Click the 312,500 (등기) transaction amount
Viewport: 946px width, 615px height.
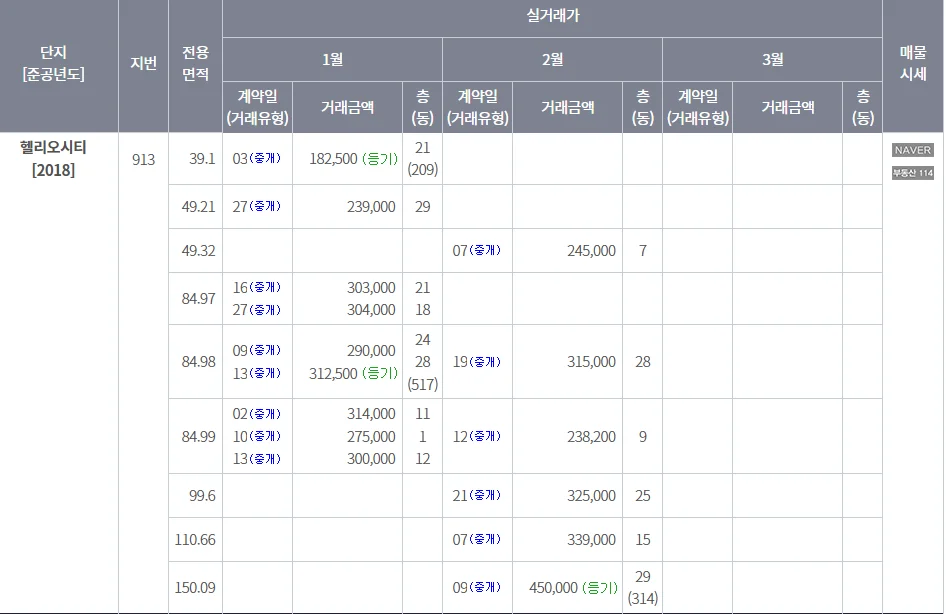(354, 374)
